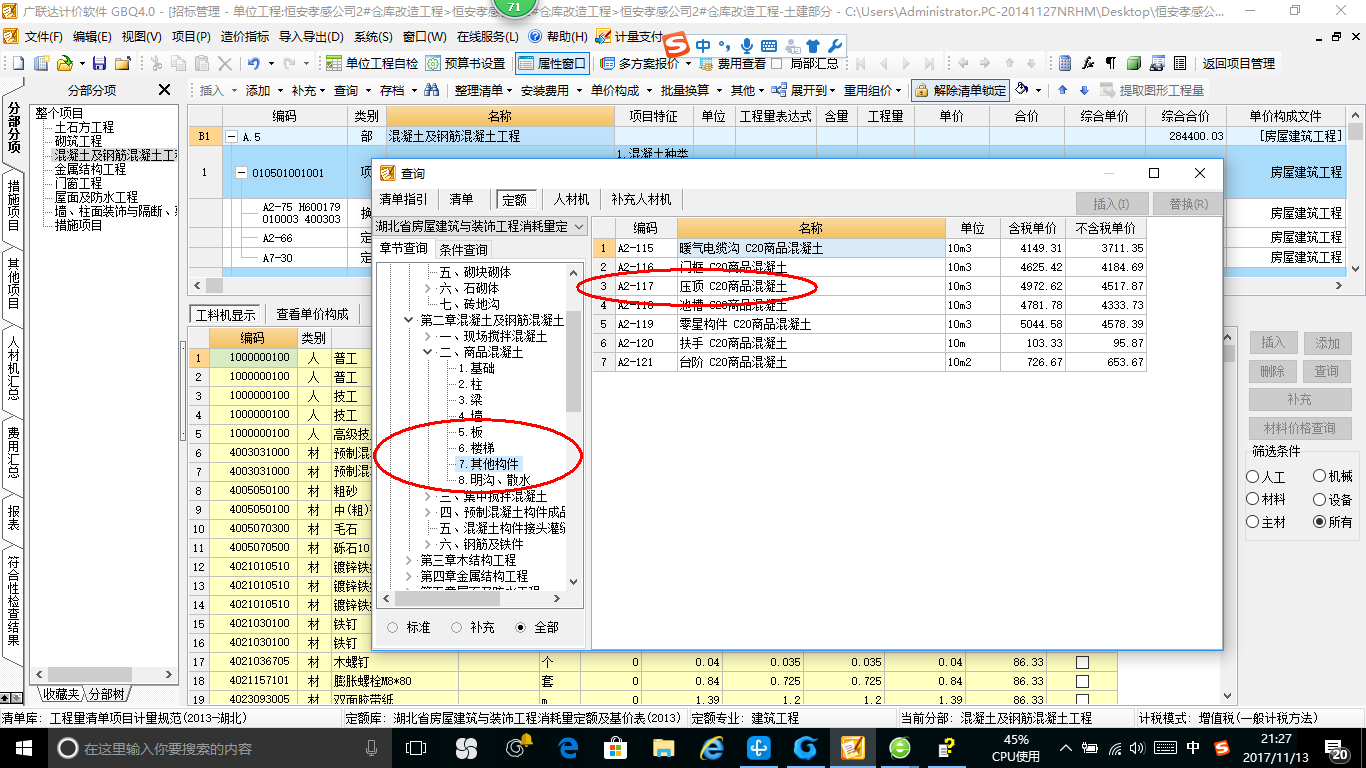This screenshot has height=768, width=1366.
Task: Click the blue move-down arrow icon
Action: tap(1083, 90)
